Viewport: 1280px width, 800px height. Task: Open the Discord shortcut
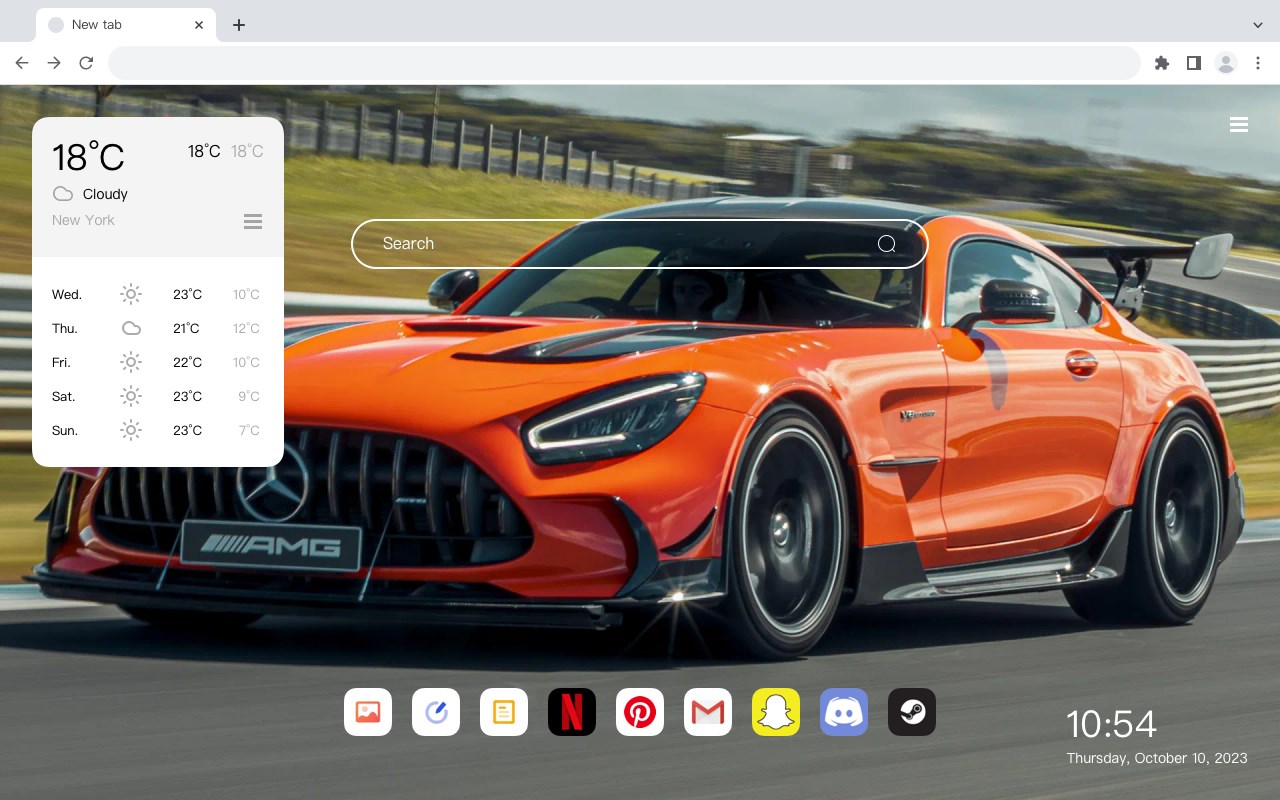tap(844, 712)
